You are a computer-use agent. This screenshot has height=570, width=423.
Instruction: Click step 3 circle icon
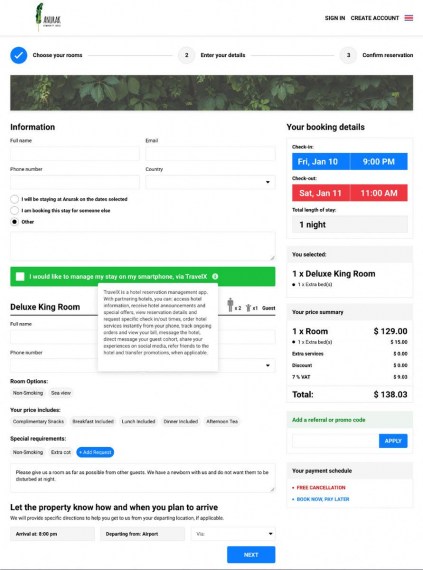click(348, 55)
